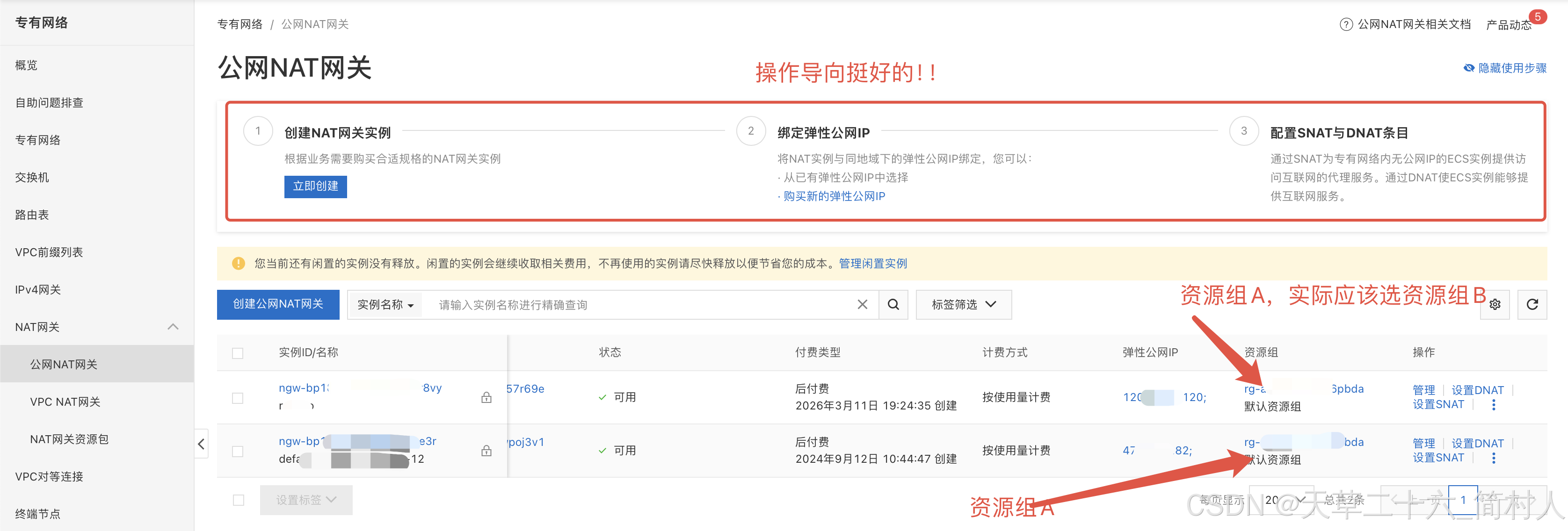Collapse NAT网关 sidebar section
Viewport: 1568px width, 531px height.
pyautogui.click(x=173, y=327)
